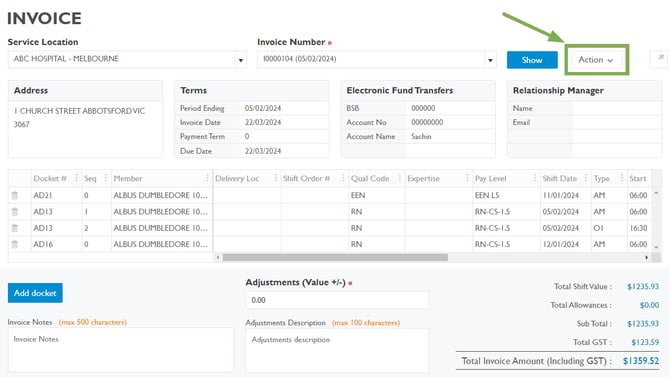Open the Action dropdown menu
The height and width of the screenshot is (377, 670).
(596, 60)
